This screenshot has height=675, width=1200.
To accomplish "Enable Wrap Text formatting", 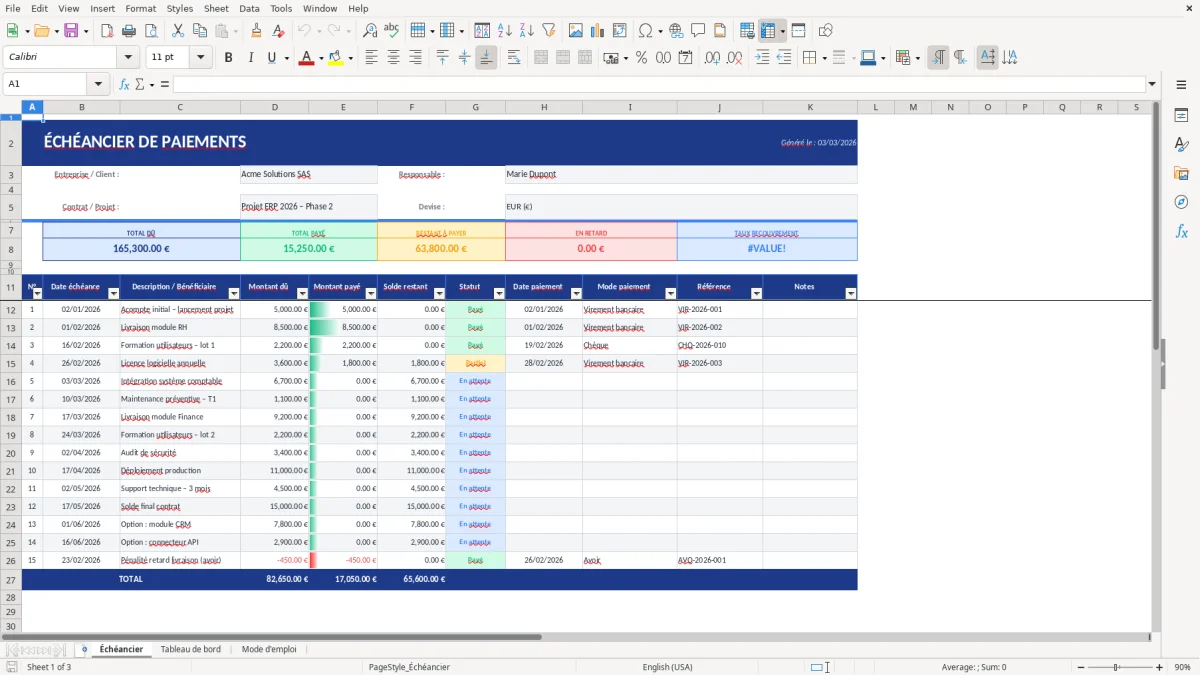I will pyautogui.click(x=514, y=57).
